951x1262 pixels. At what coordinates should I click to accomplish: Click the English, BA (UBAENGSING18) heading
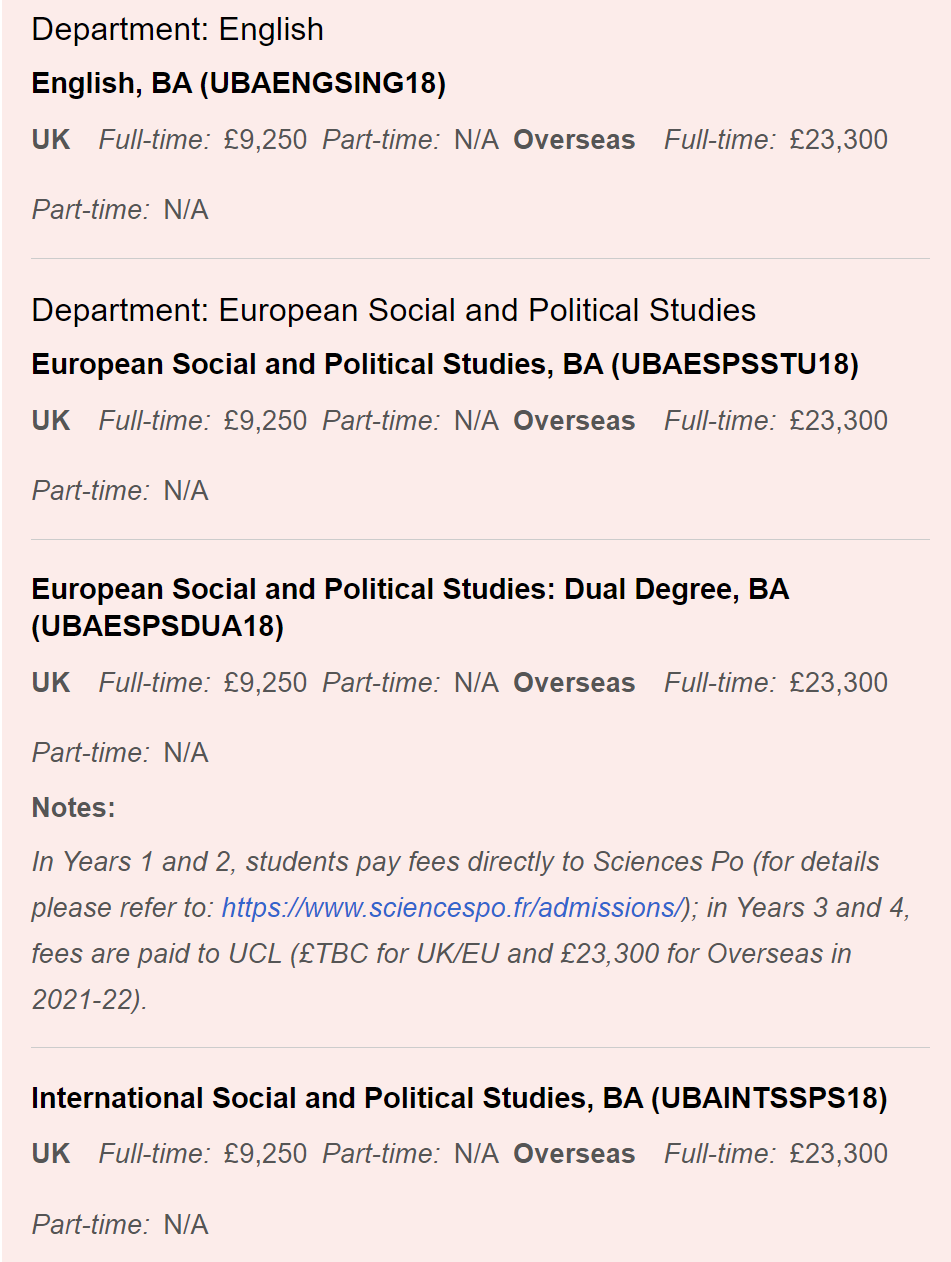coord(238,84)
